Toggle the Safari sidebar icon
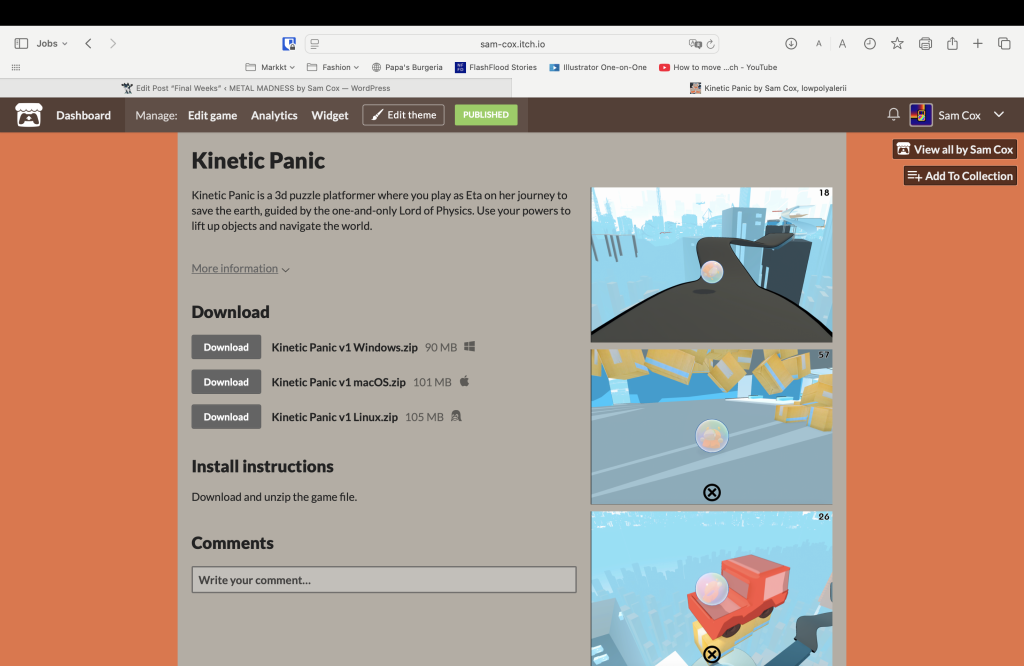The width and height of the screenshot is (1024, 666). pos(21,44)
